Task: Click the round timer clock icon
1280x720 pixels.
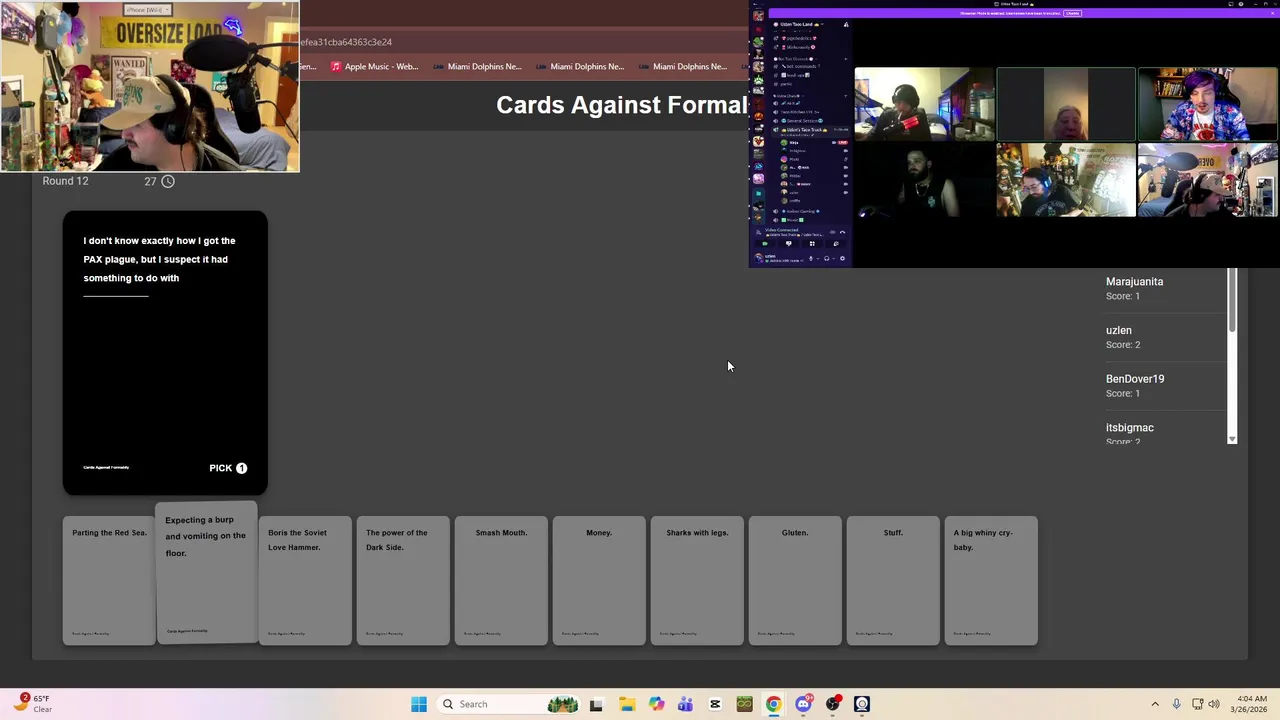Action: point(168,181)
